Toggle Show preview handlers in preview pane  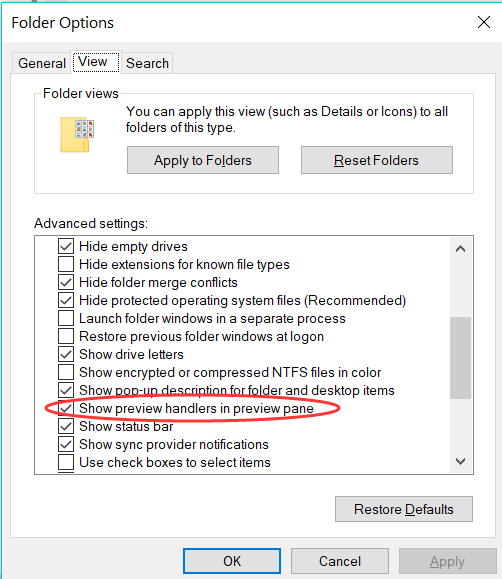click(x=66, y=408)
